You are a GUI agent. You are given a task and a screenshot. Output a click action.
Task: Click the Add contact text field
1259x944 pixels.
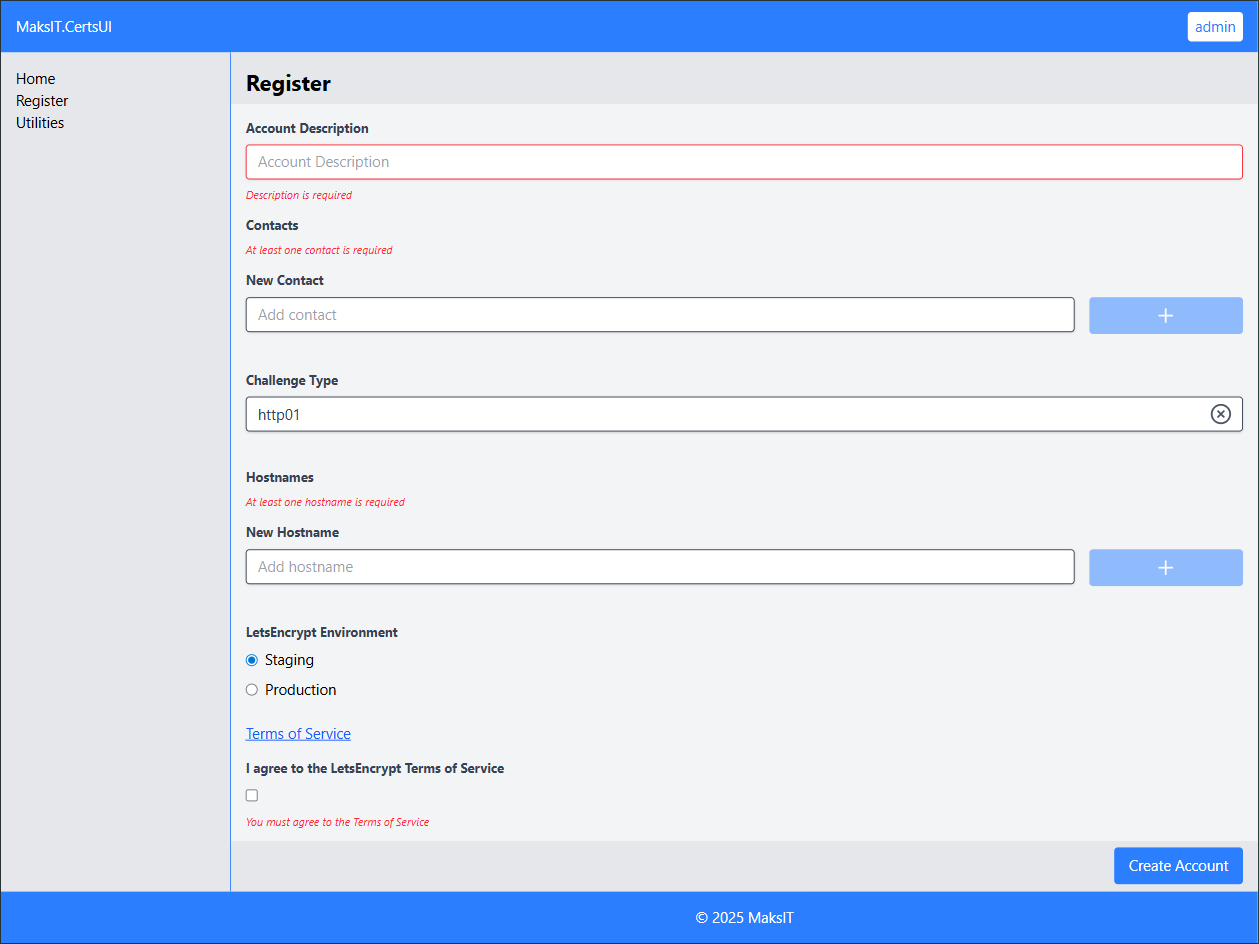point(660,314)
